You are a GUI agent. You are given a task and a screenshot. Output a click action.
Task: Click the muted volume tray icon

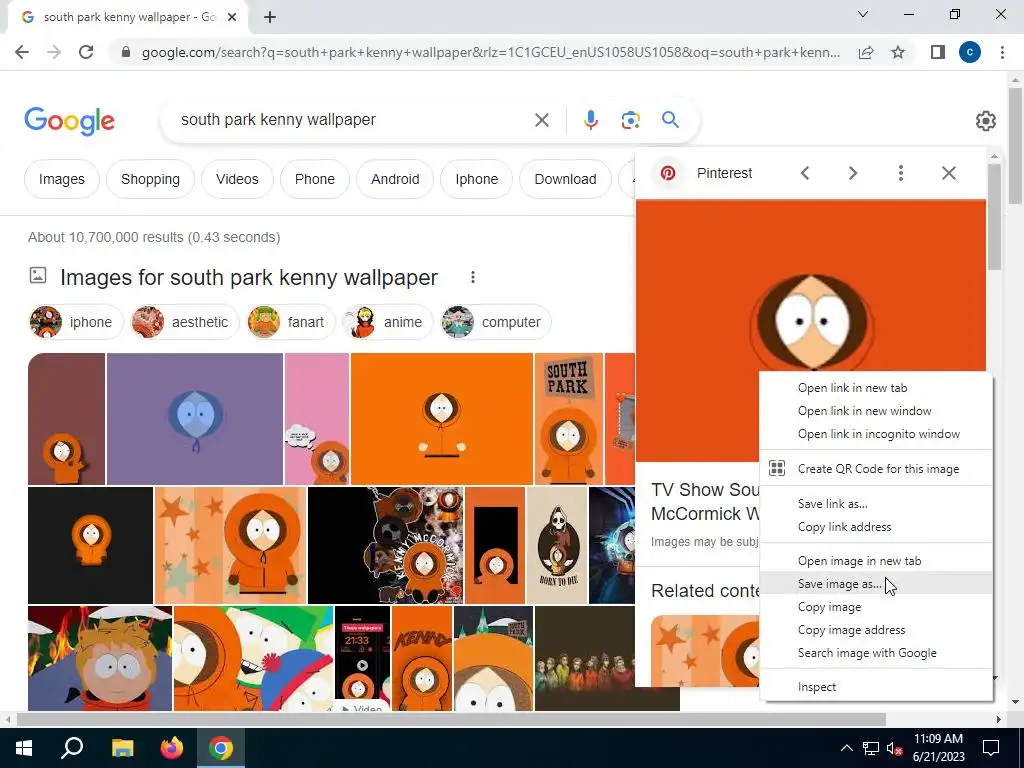click(x=895, y=748)
